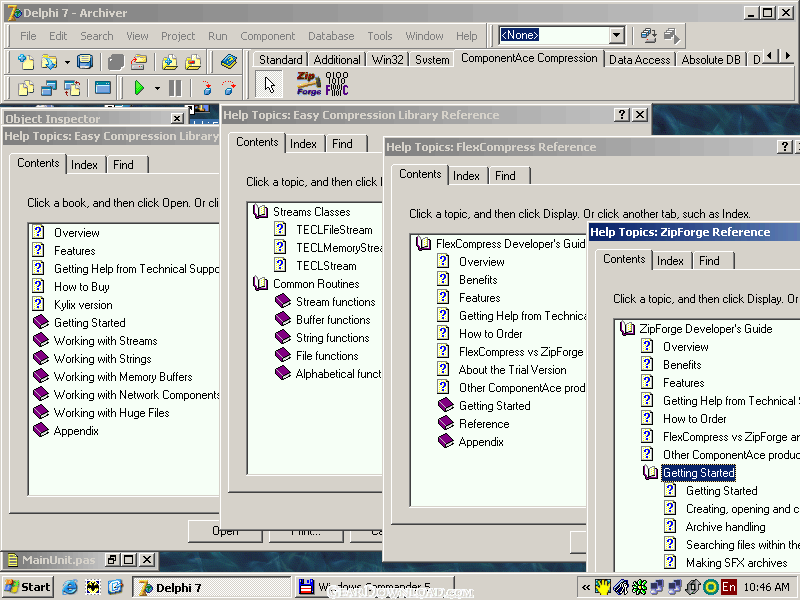Click Remove file from project icon
800x600 pixels.
point(193,62)
